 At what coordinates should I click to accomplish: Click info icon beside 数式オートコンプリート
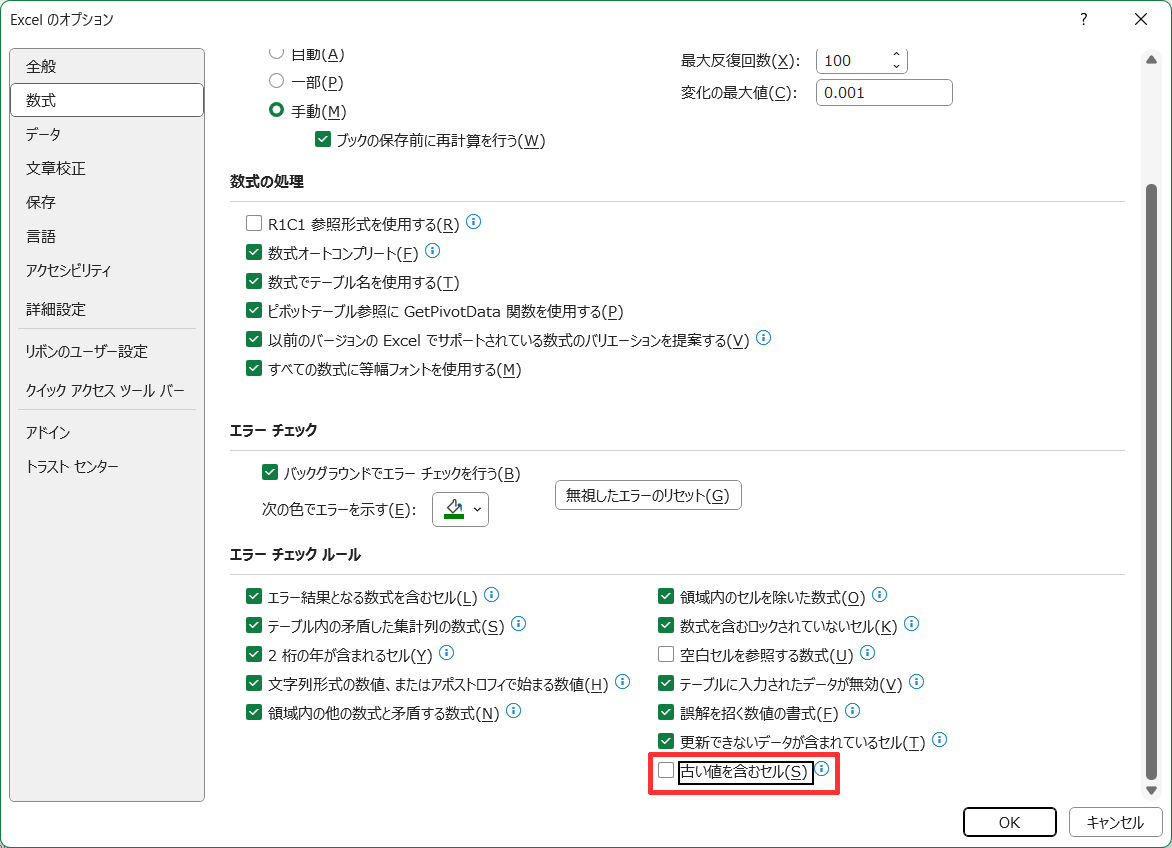coord(433,251)
